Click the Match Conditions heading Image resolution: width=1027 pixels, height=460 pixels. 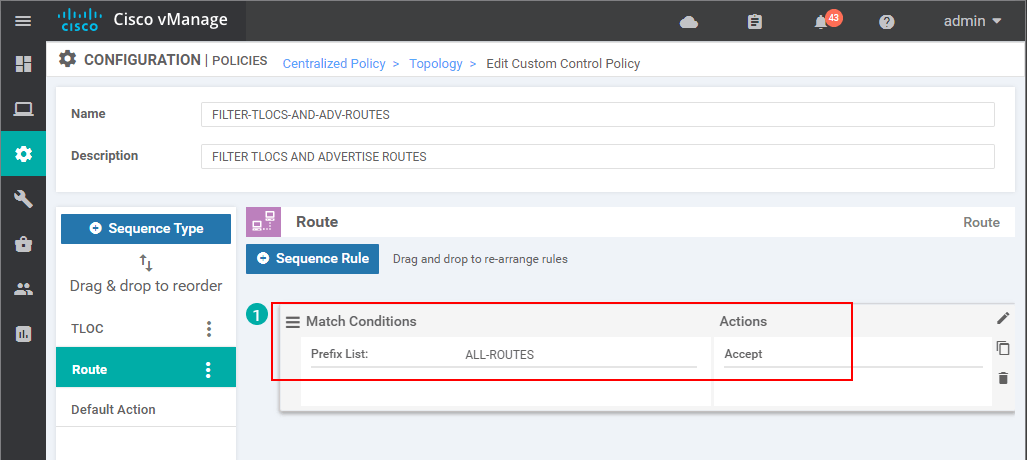coord(361,322)
